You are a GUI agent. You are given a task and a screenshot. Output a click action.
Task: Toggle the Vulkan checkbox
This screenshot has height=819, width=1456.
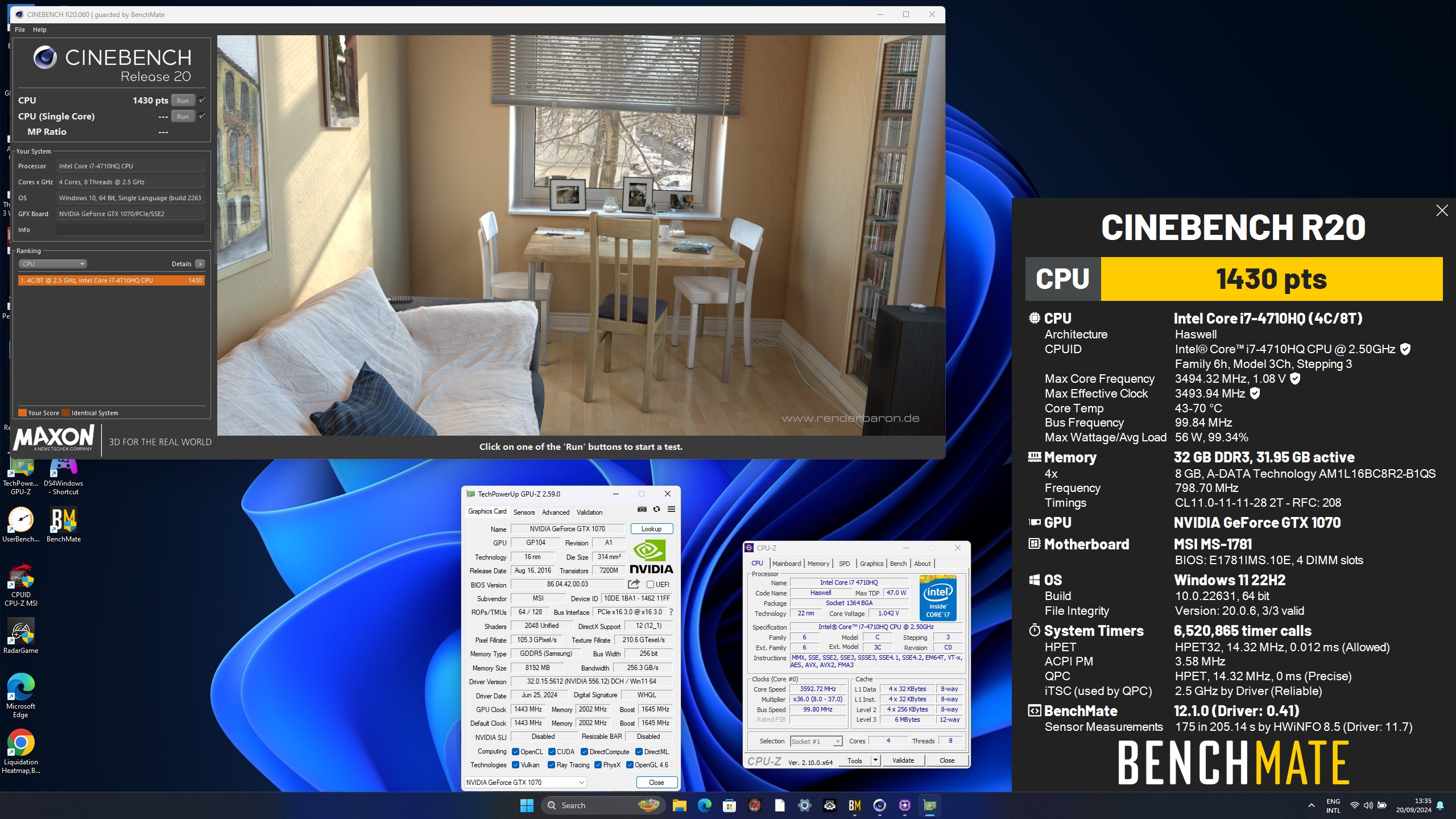[x=515, y=765]
